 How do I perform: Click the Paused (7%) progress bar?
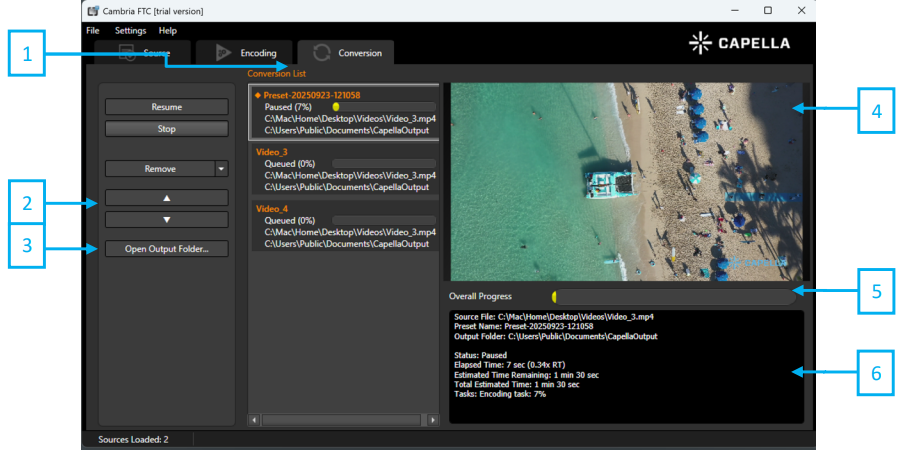(x=384, y=107)
